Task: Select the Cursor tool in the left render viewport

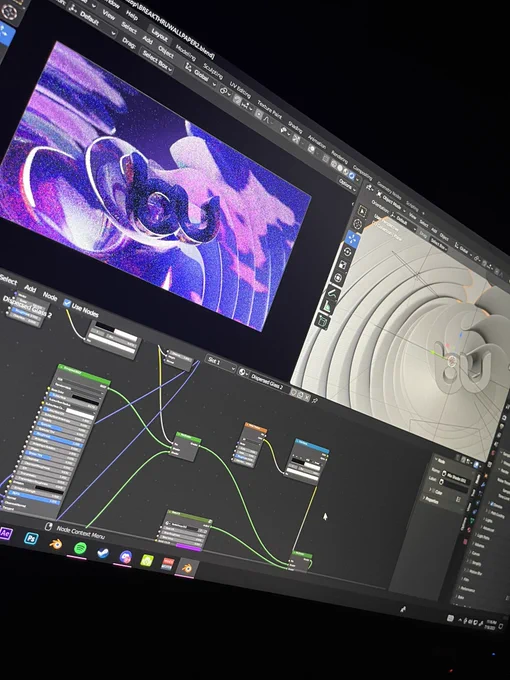Action: [9, 12]
